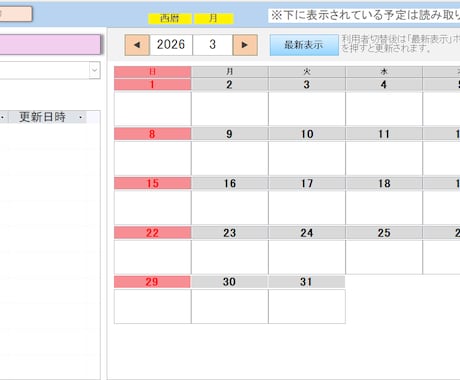Viewport: 460px width, 380px height.
Task: Go to next month with right arrow
Action: coord(245,45)
